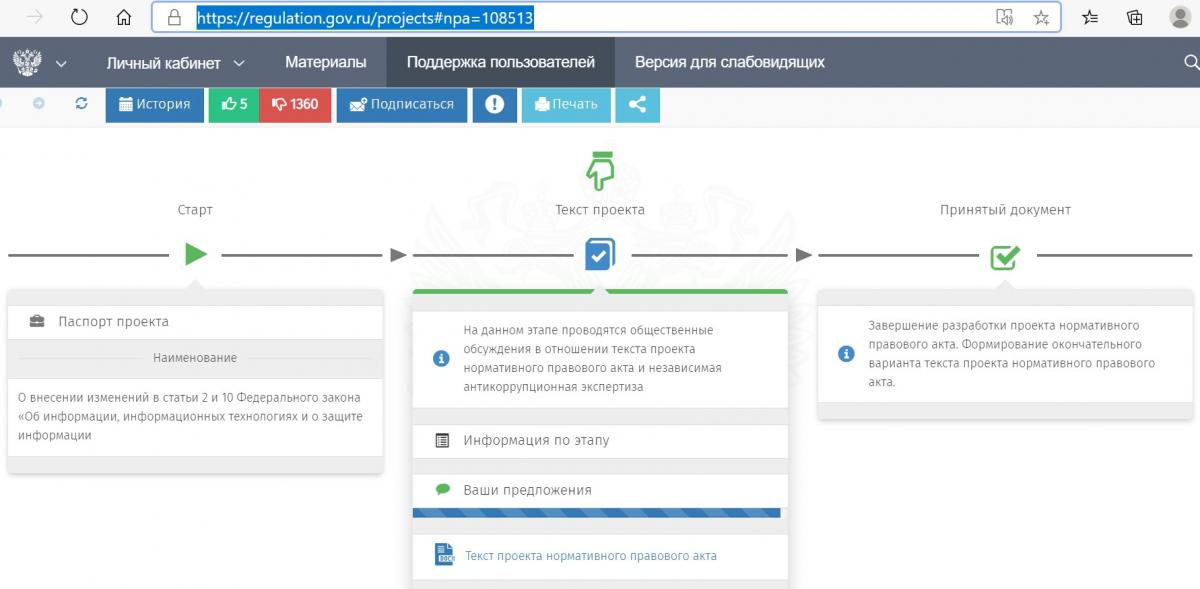
Task: Click the share icon button
Action: tap(637, 104)
